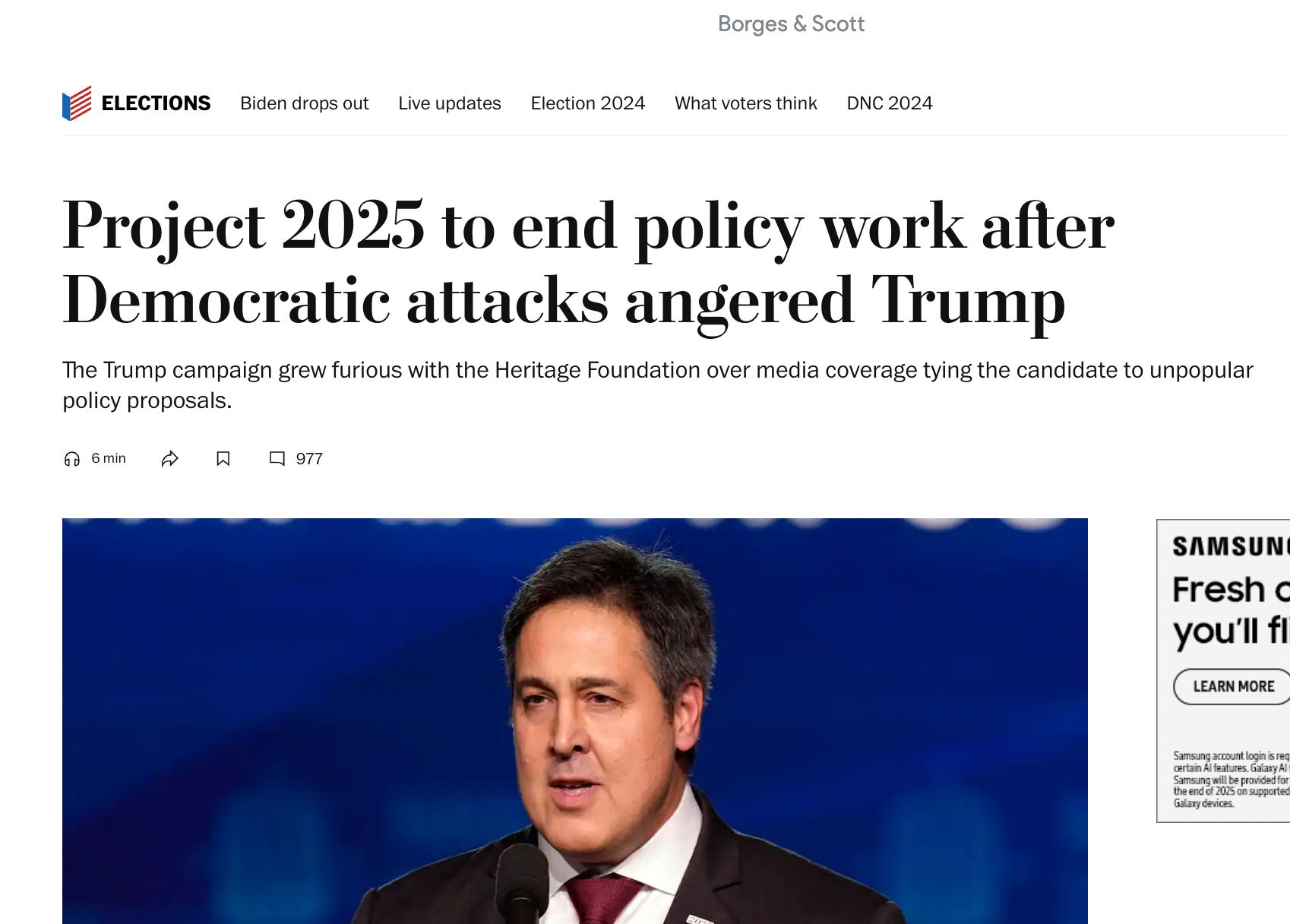Listen to article via headphones icon
1290x924 pixels.
[72, 459]
